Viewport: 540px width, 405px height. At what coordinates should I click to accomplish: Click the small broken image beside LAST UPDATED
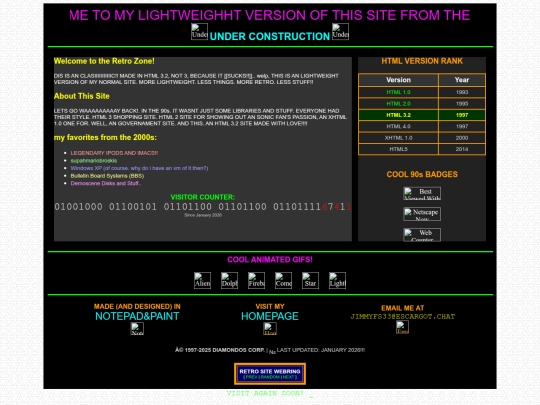[272, 352]
